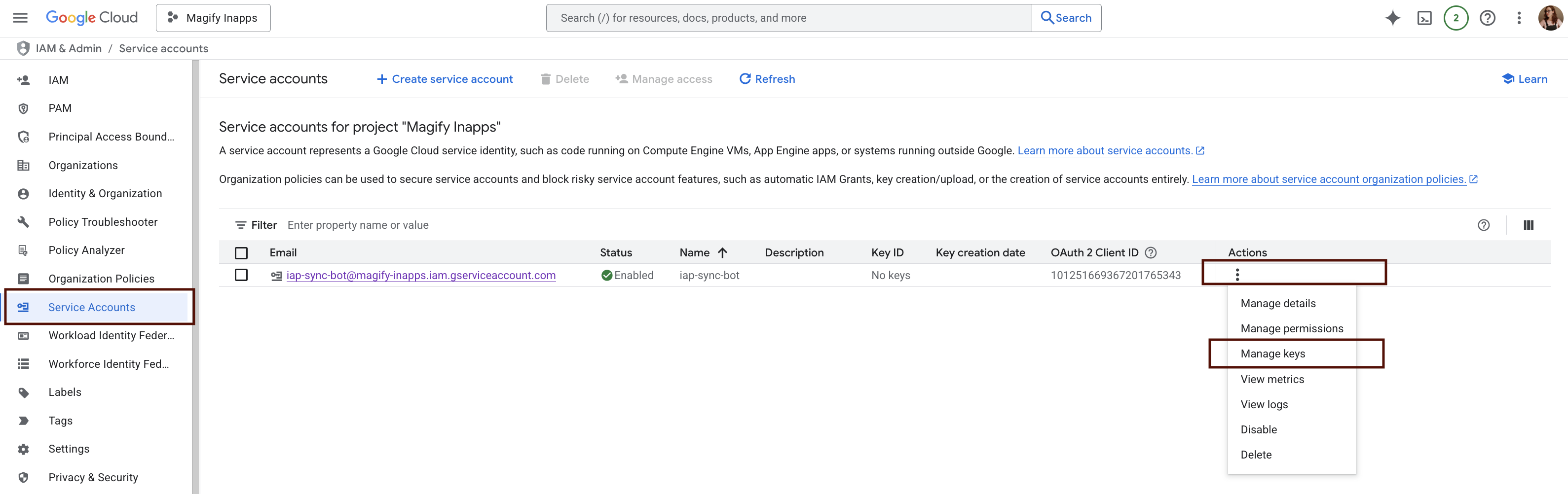This screenshot has width=1568, height=494.
Task: Open the Magify Inapps project selector
Action: point(213,18)
